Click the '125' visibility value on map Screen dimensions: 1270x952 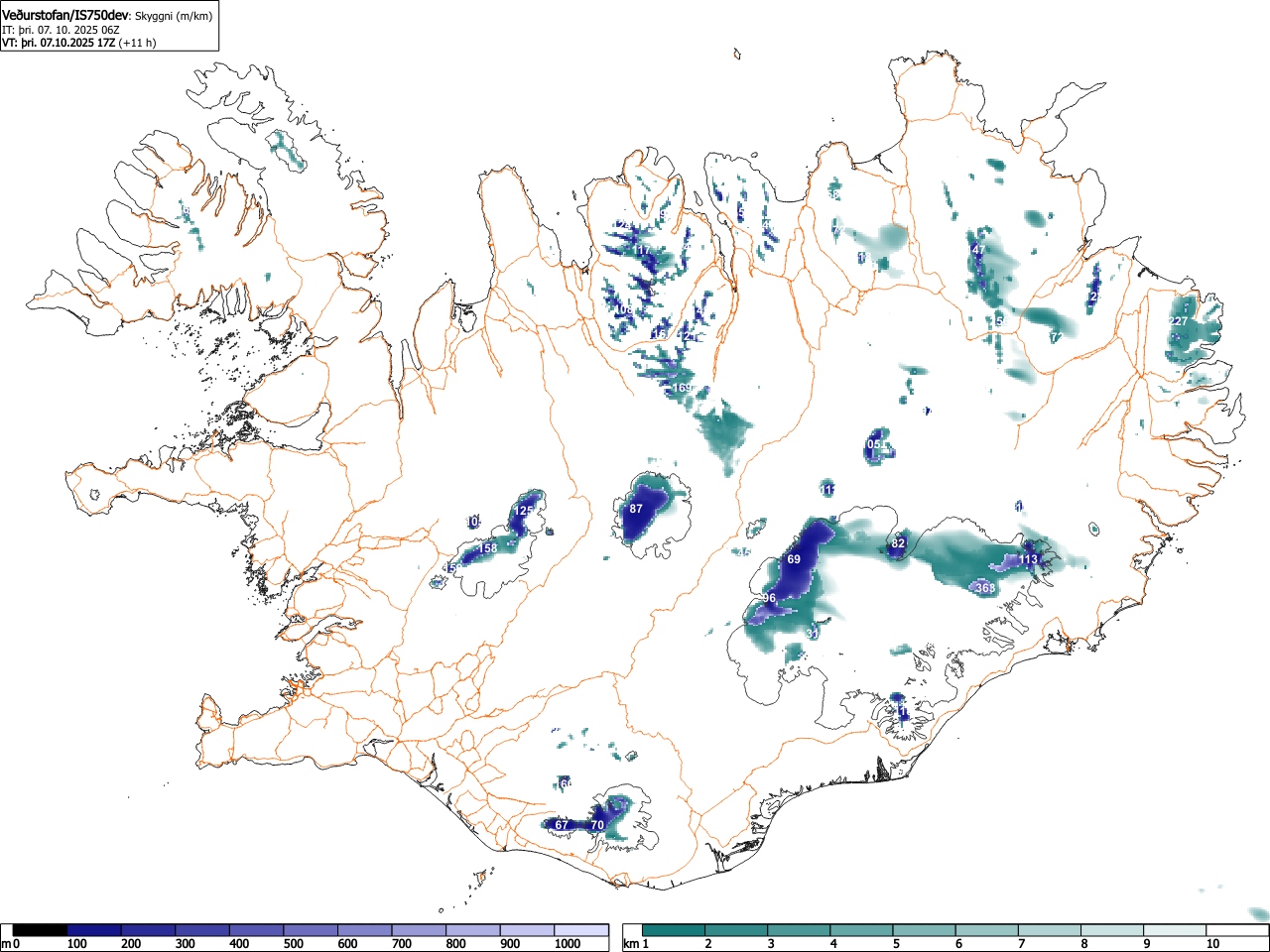tap(525, 511)
